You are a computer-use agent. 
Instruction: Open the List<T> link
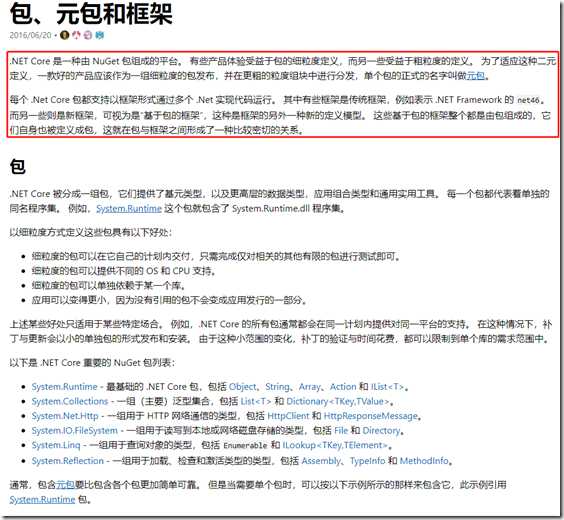click(256, 401)
